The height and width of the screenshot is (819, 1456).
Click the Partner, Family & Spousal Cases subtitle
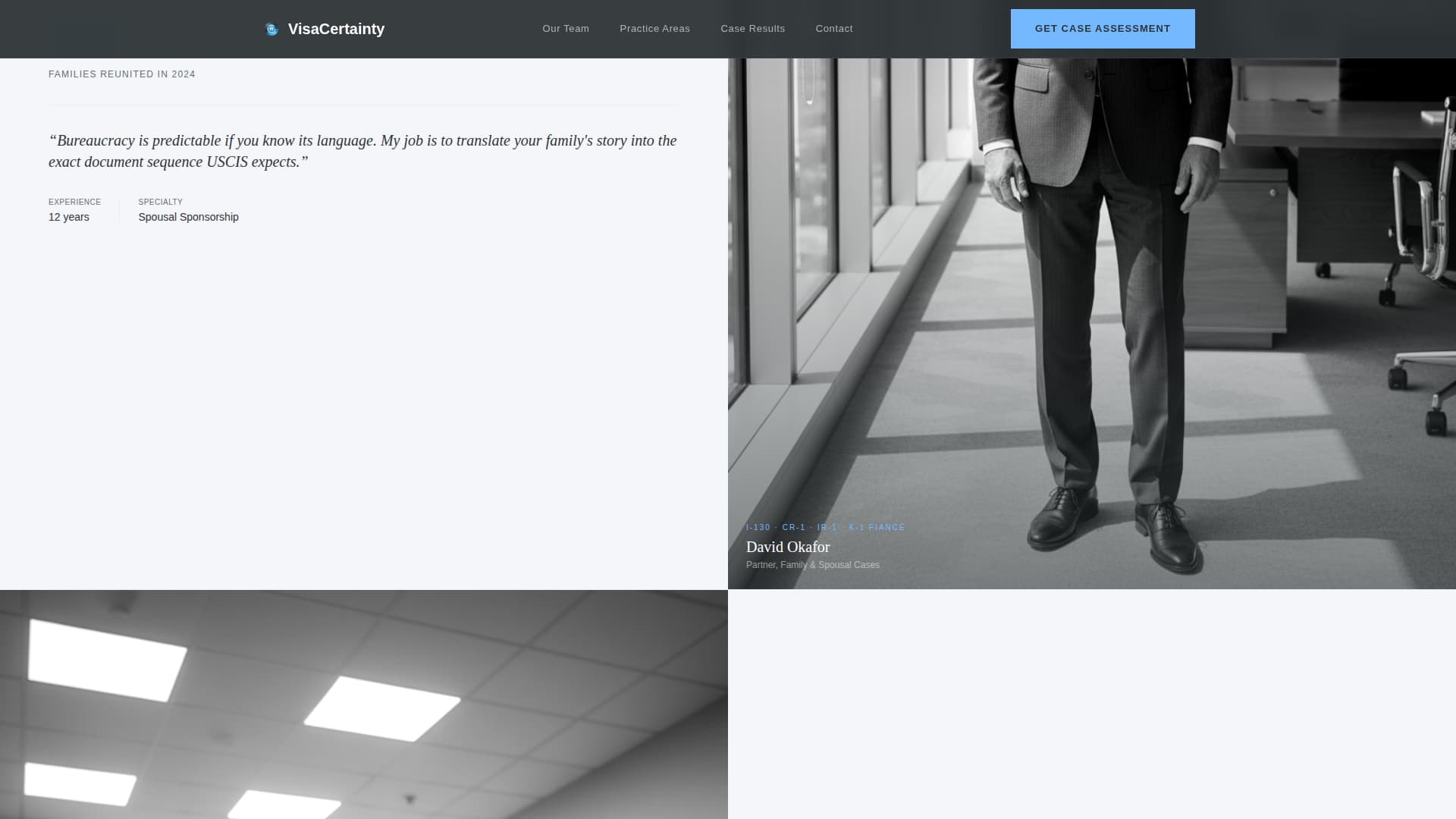point(812,565)
